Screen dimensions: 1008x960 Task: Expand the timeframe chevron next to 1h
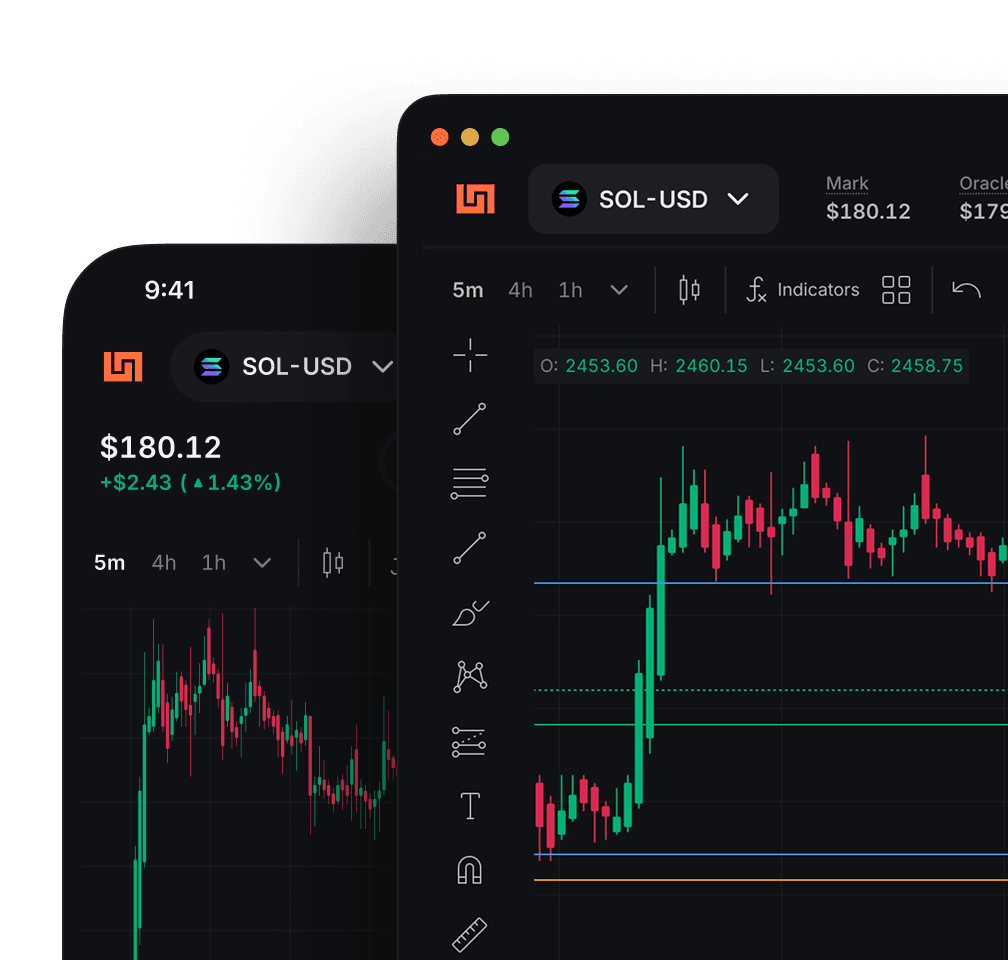[x=619, y=290]
